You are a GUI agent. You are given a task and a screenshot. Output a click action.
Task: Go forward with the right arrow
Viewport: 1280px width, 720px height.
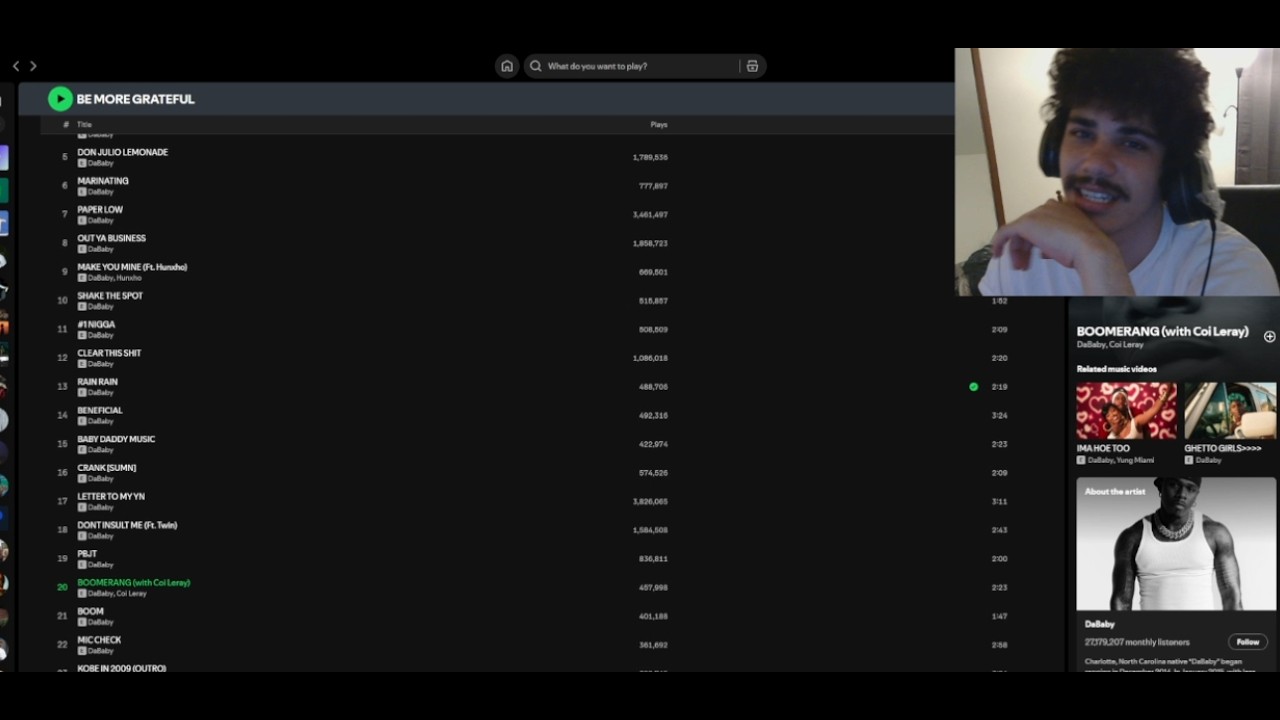(33, 66)
